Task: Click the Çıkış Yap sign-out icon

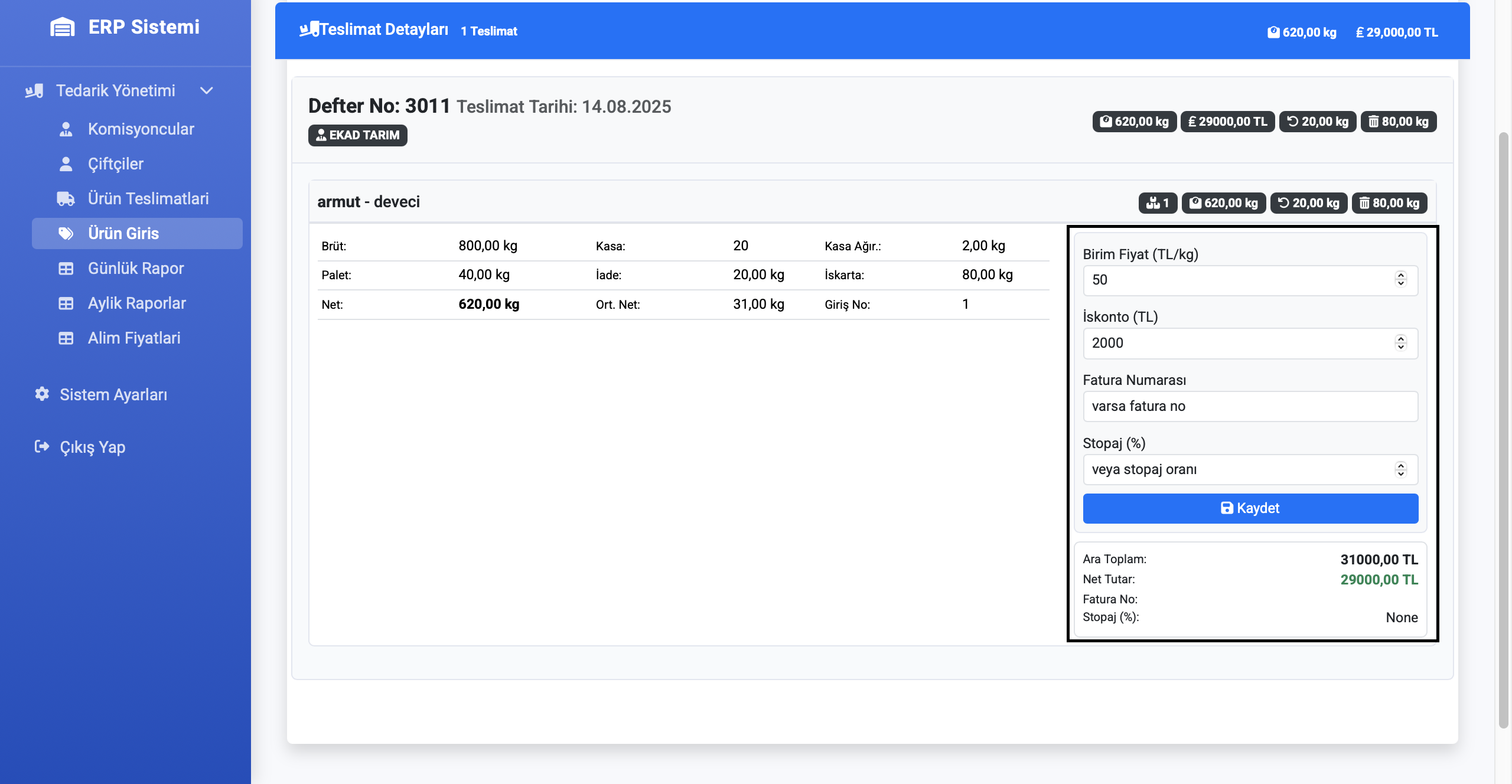Action: point(42,447)
